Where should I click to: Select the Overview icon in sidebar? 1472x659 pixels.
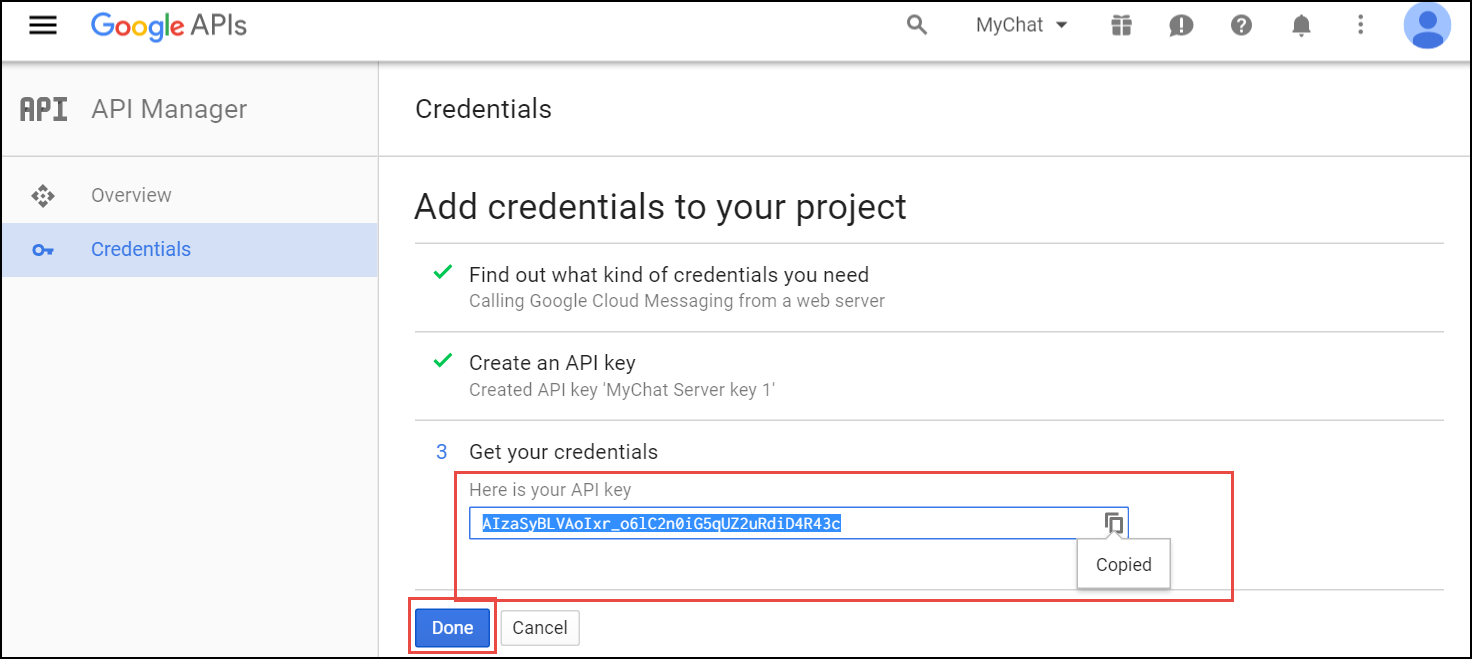click(43, 195)
